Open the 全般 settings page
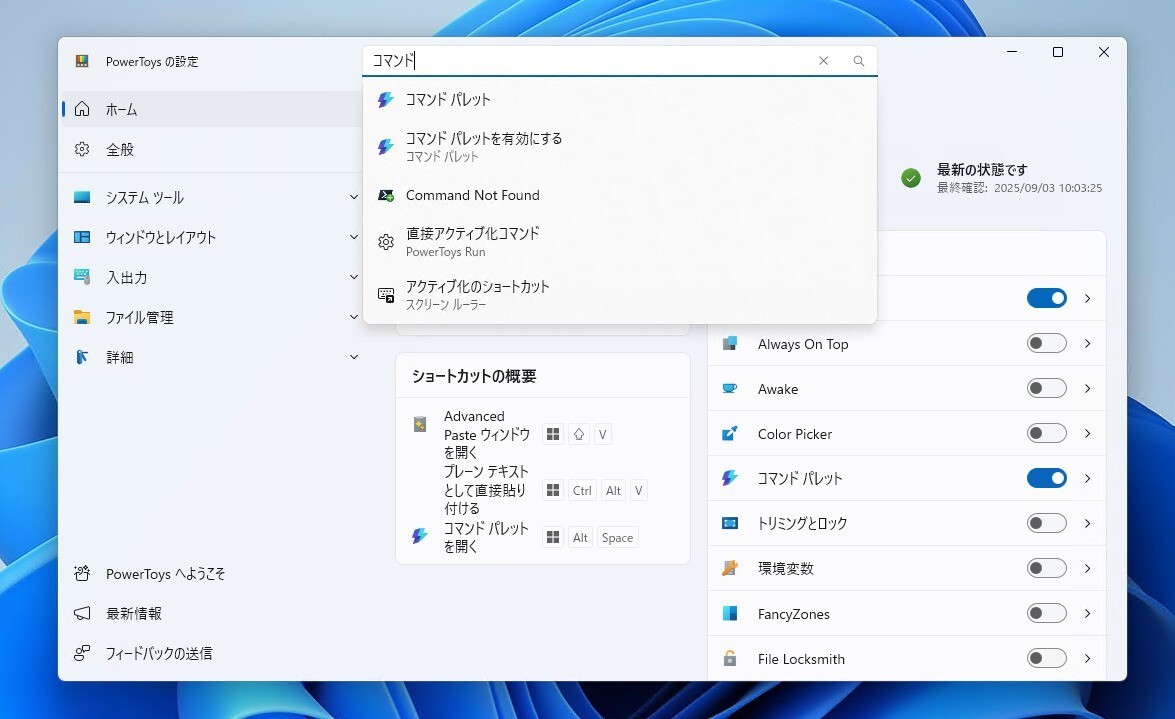The image size is (1175, 719). coord(213,149)
